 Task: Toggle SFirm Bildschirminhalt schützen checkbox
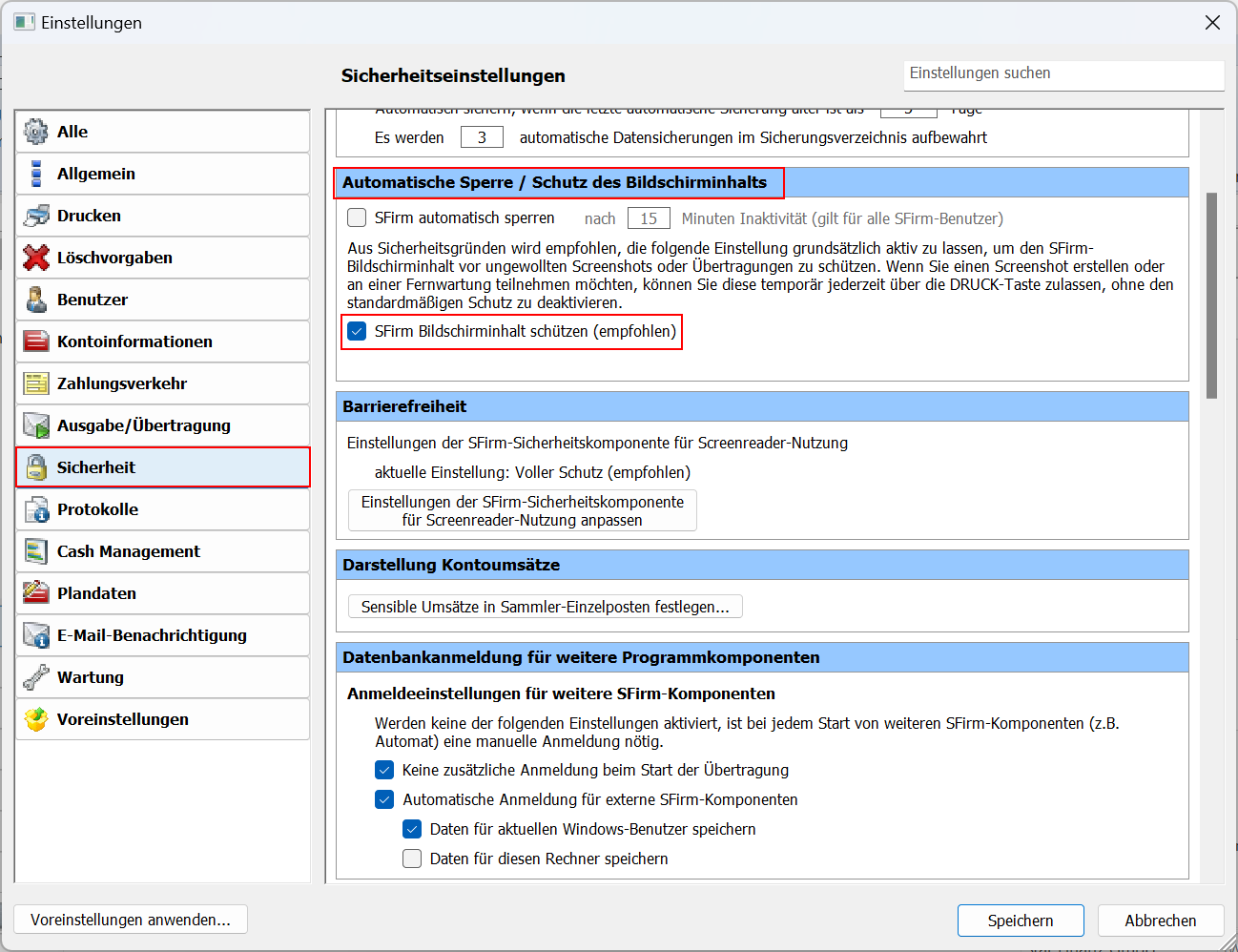tap(357, 331)
